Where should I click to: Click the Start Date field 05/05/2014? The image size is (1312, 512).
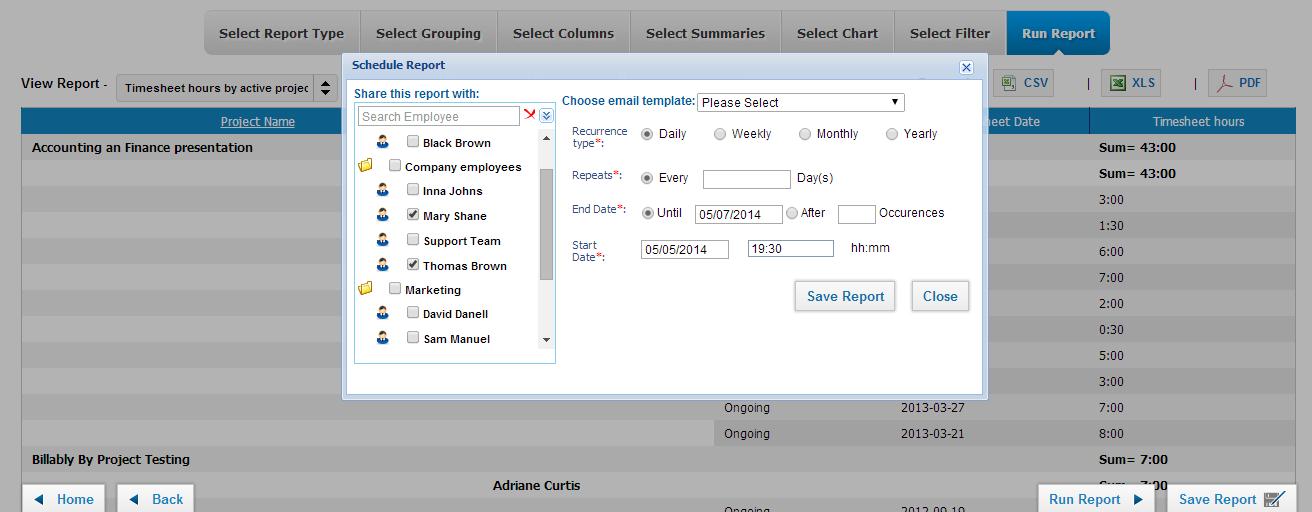[685, 249]
